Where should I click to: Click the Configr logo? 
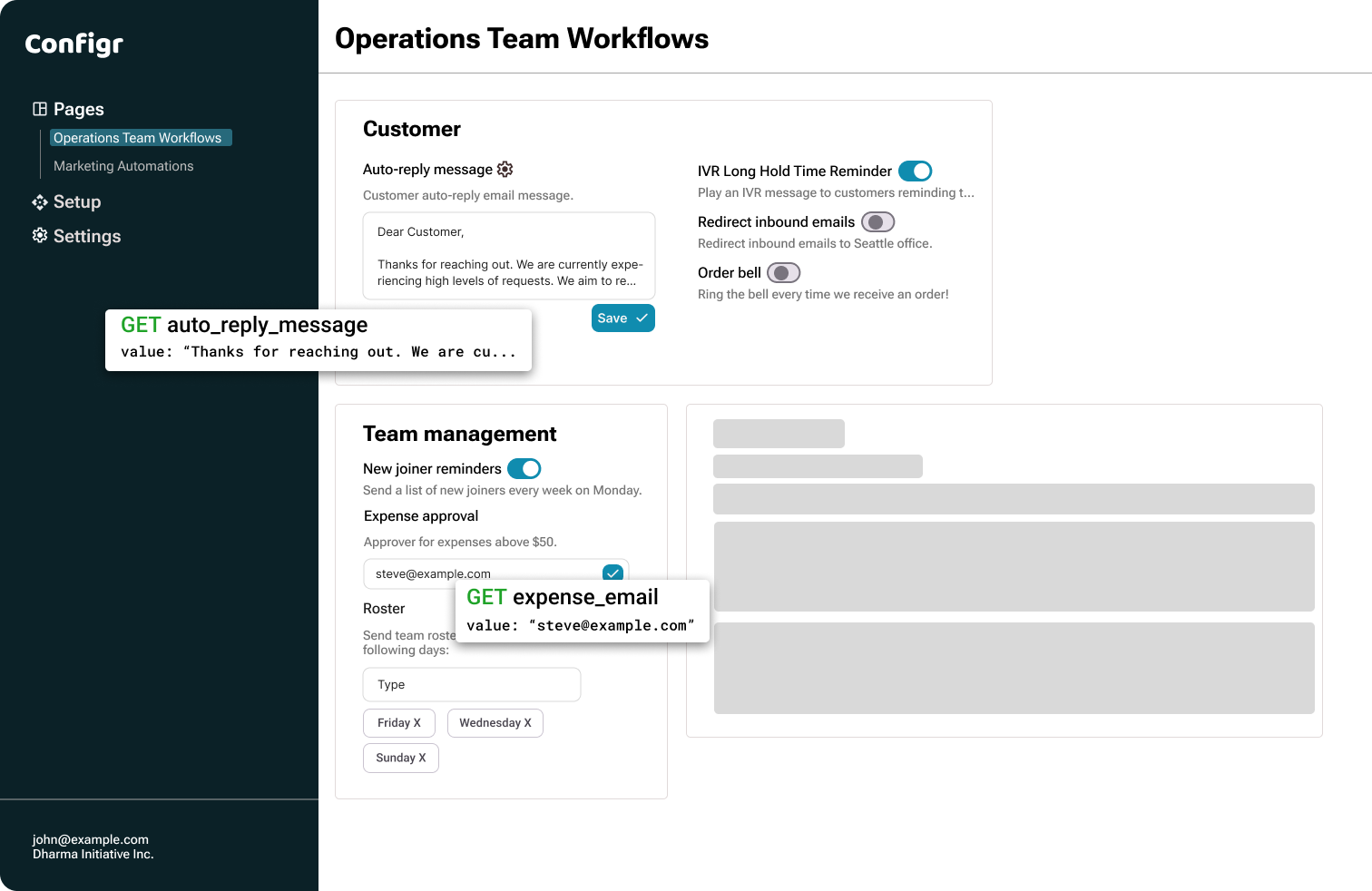click(x=73, y=44)
